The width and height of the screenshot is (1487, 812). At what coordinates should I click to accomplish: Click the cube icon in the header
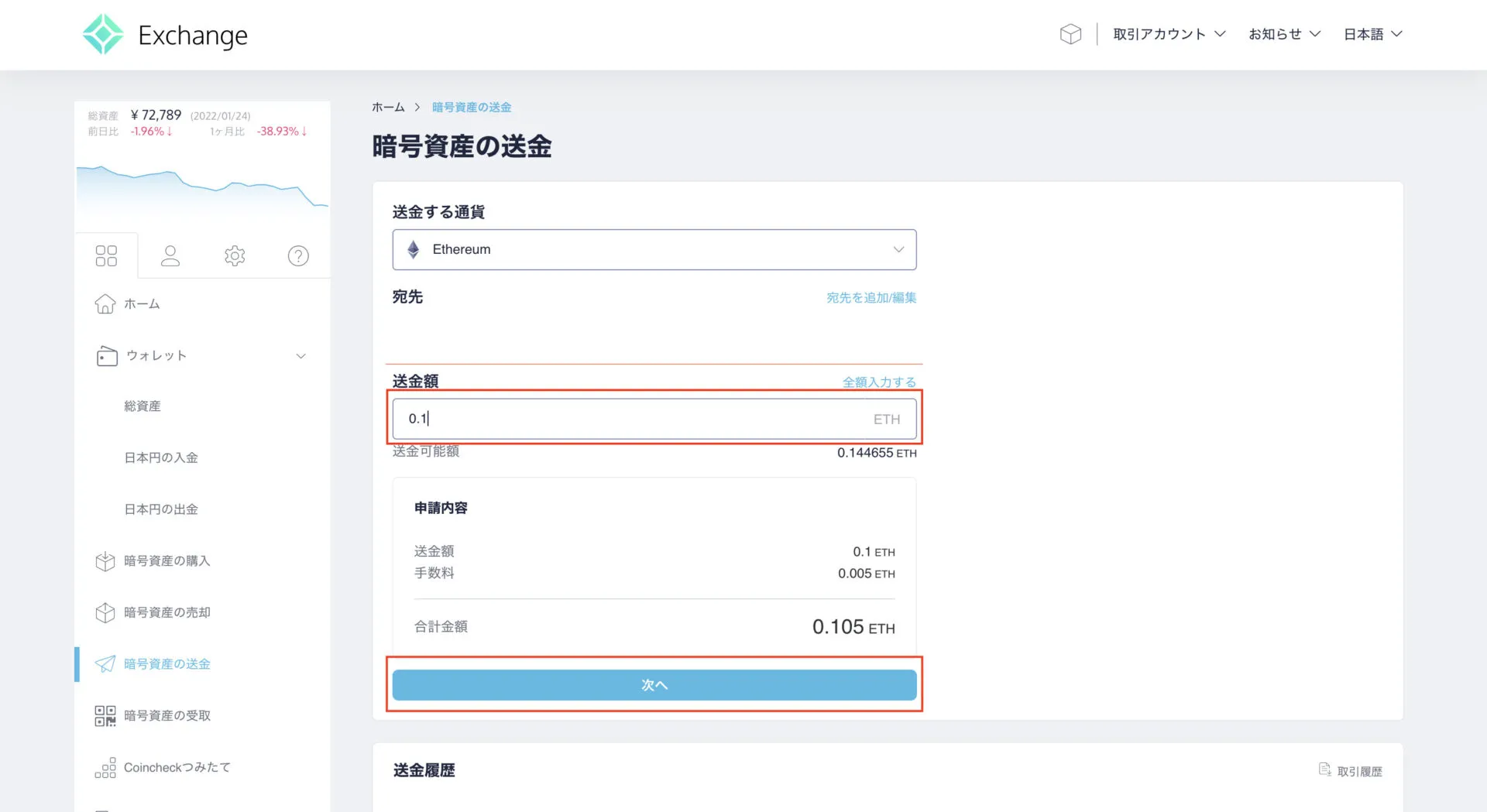coord(1070,33)
